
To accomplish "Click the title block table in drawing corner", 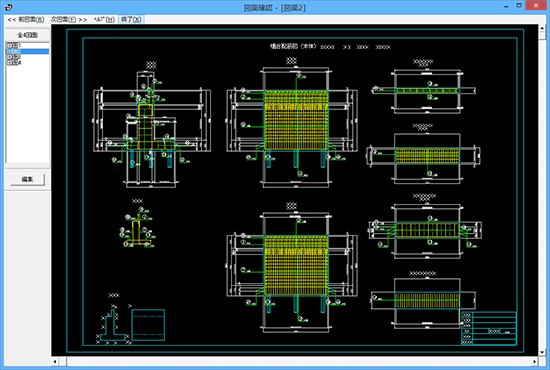I will [x=489, y=328].
